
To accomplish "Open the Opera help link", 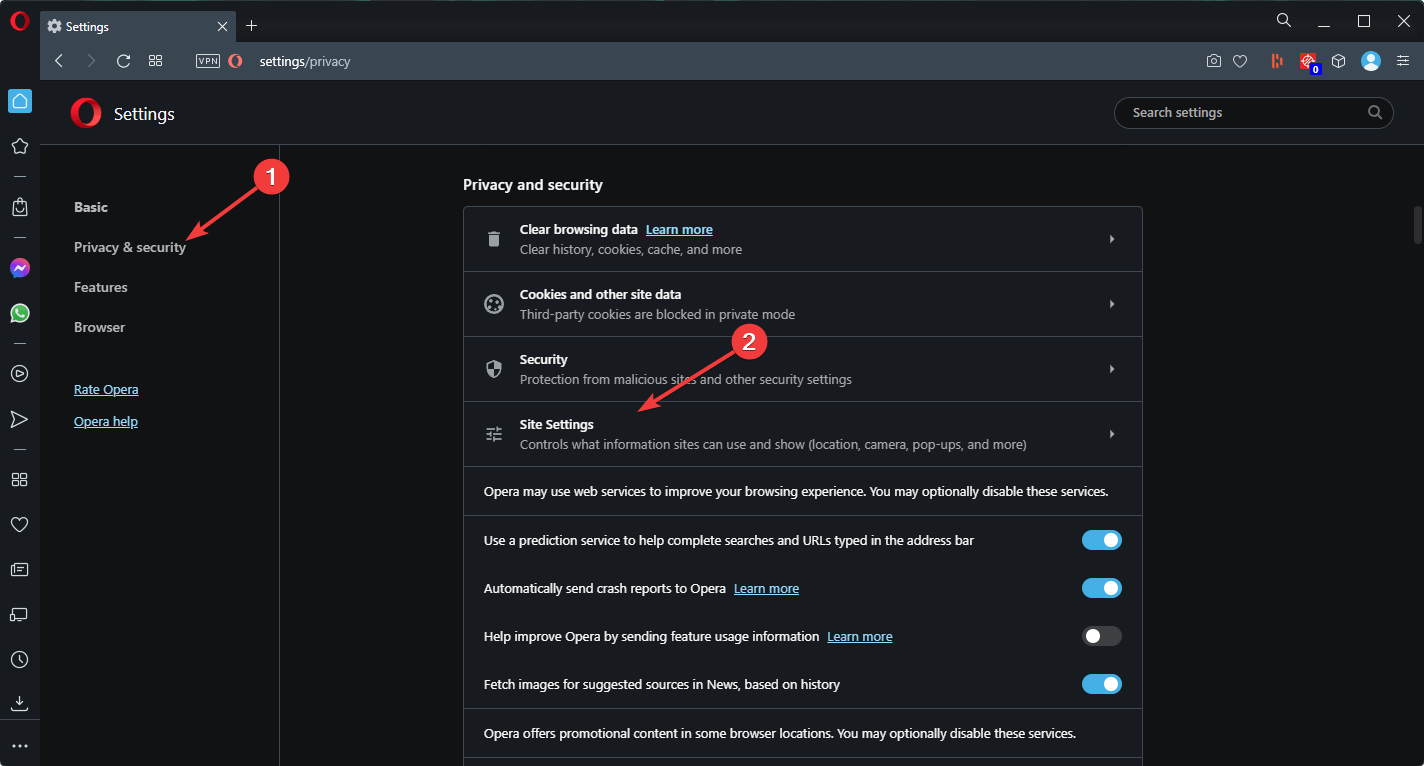I will [106, 421].
